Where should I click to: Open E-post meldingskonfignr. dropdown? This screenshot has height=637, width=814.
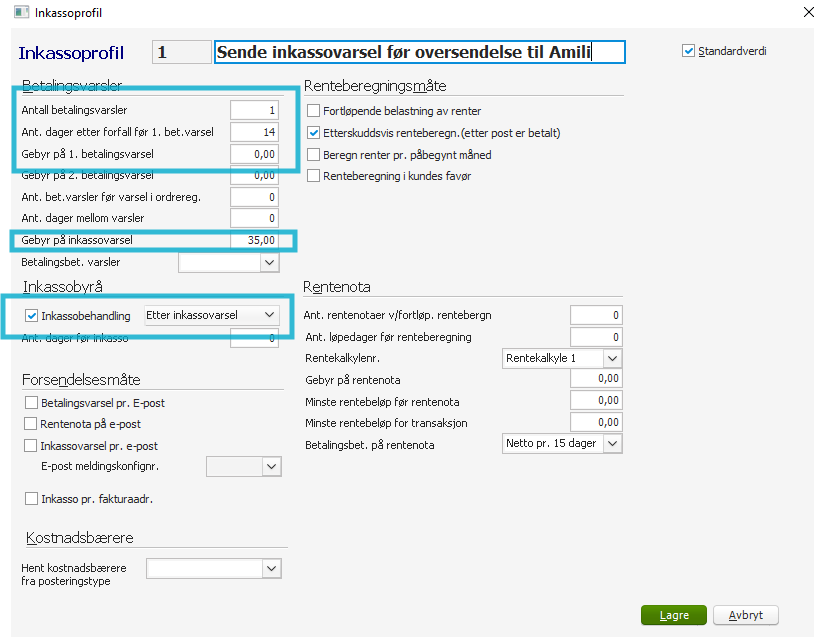coord(271,466)
